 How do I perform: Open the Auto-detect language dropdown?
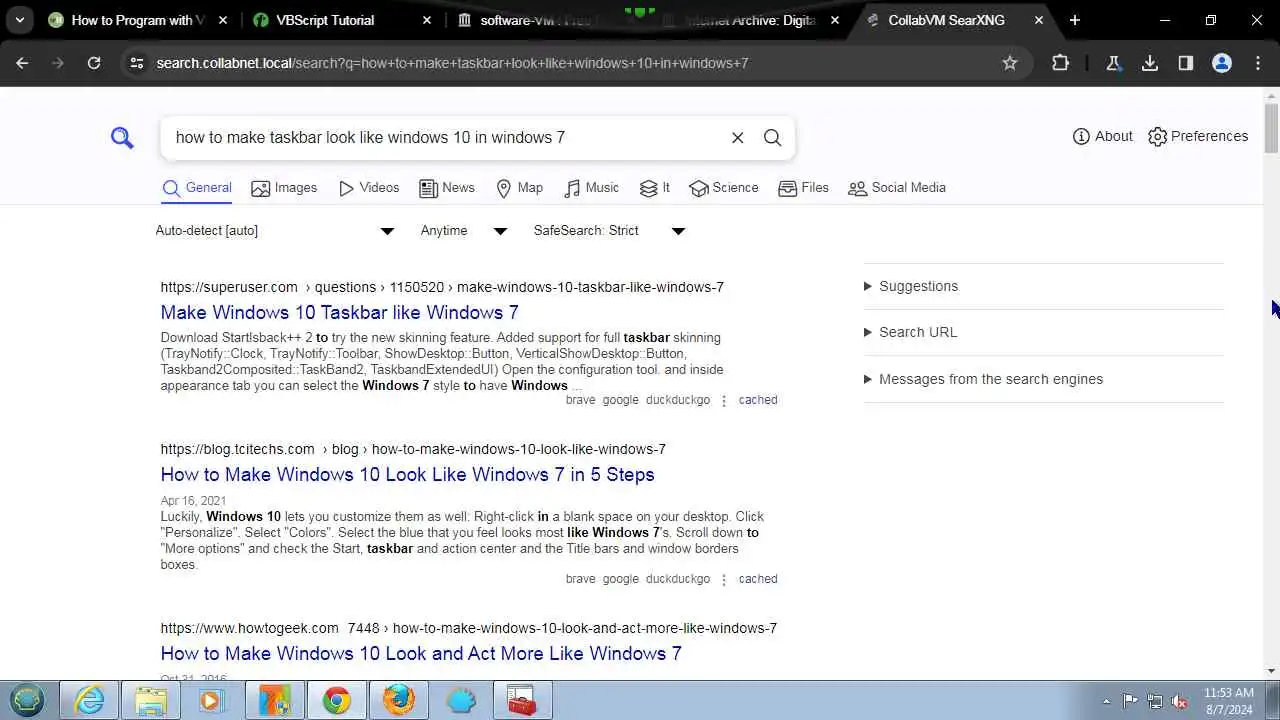(x=275, y=230)
